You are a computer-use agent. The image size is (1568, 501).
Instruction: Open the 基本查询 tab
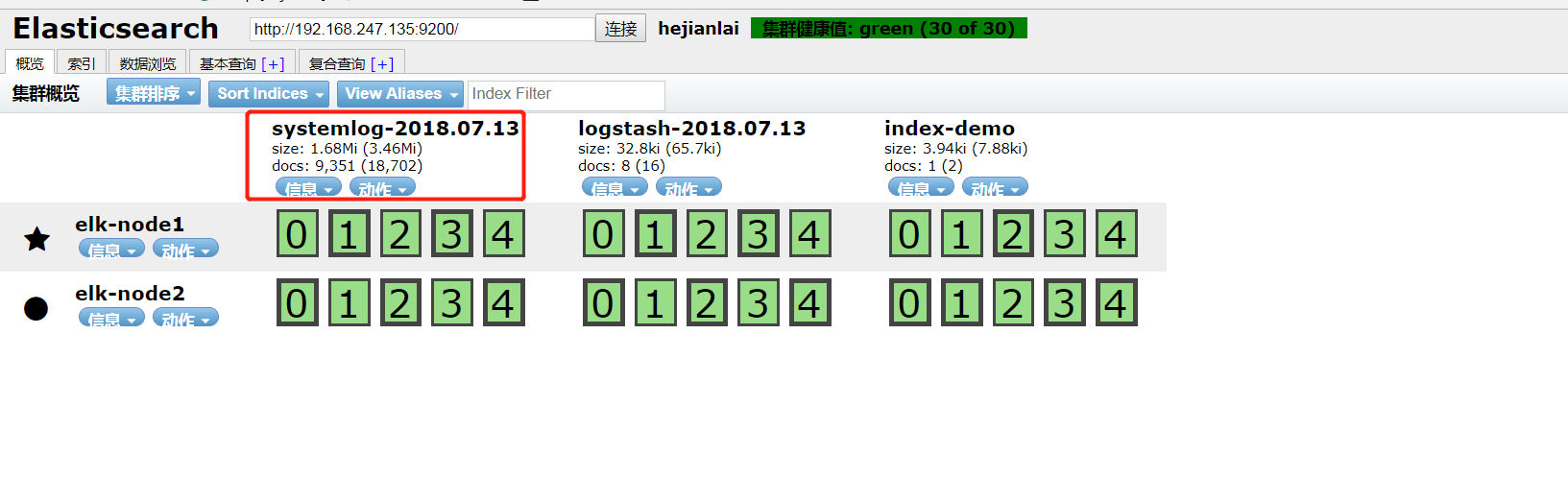click(x=241, y=63)
